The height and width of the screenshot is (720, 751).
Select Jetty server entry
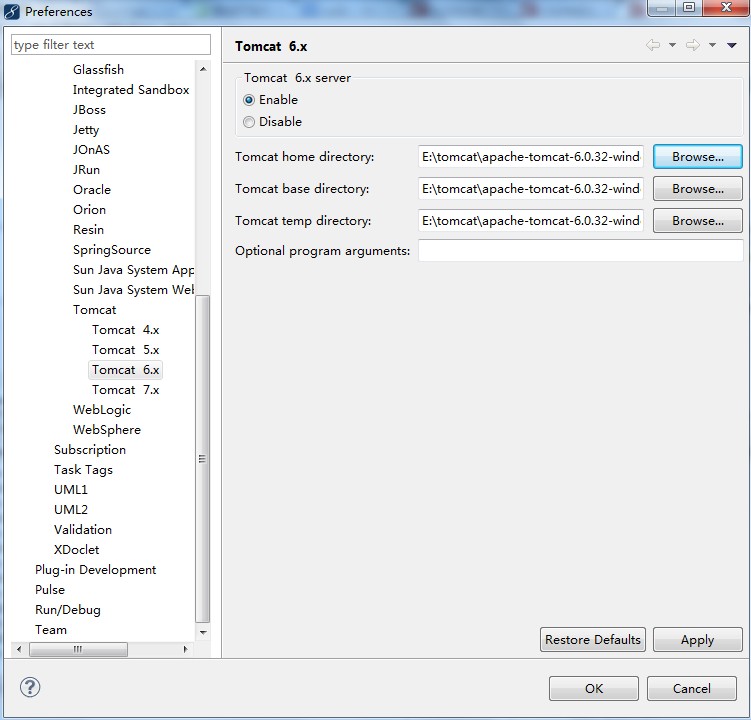[x=86, y=130]
